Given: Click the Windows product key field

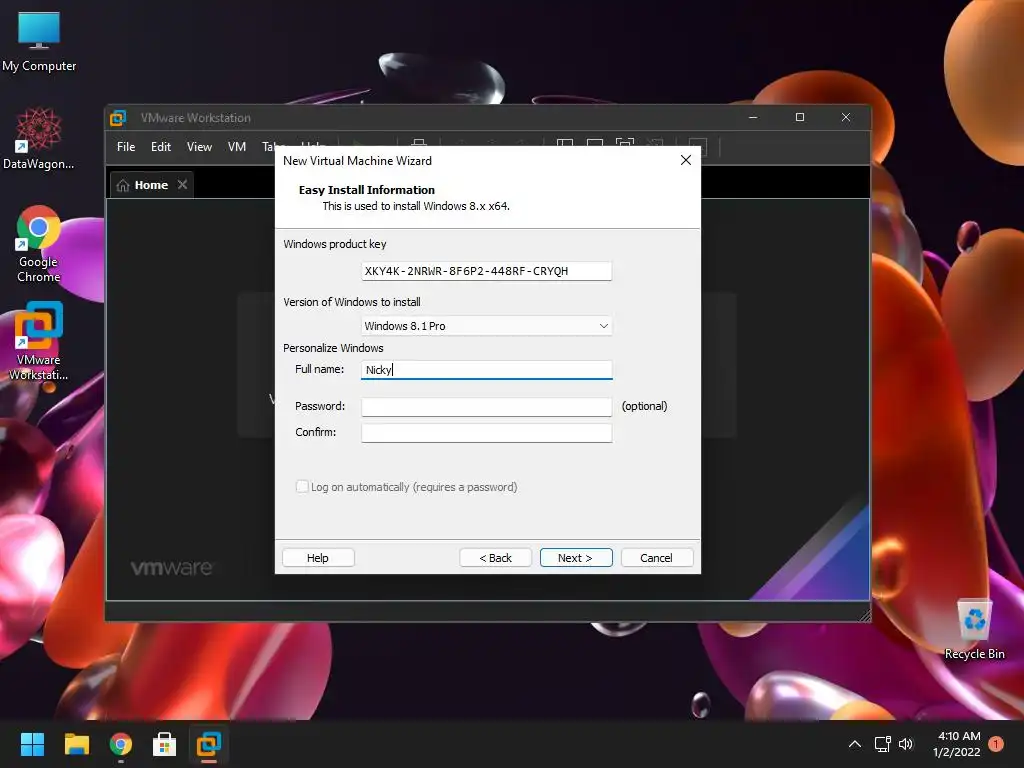Looking at the screenshot, I should point(487,271).
